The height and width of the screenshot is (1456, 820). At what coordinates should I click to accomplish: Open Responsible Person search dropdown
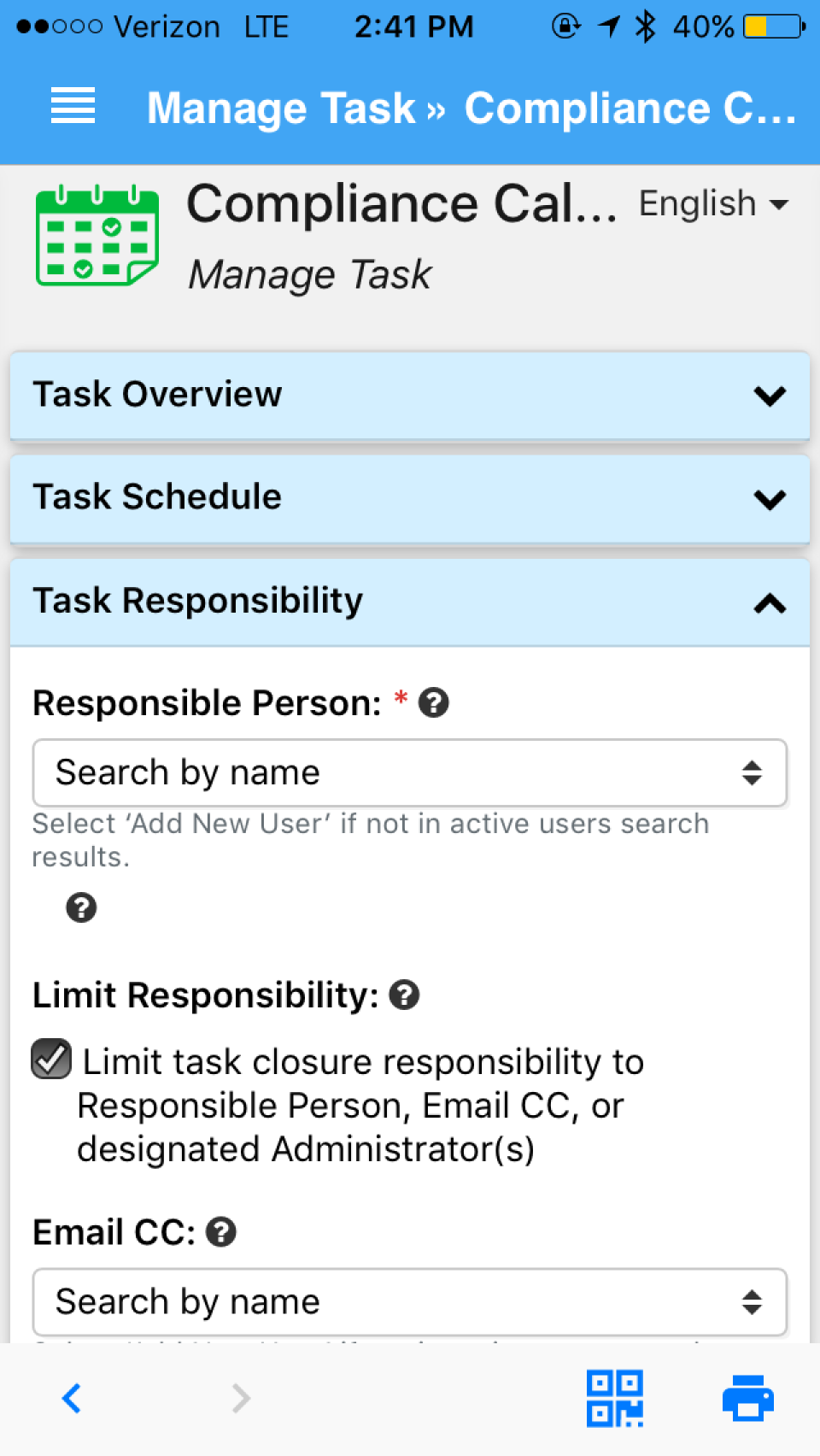coord(409,773)
